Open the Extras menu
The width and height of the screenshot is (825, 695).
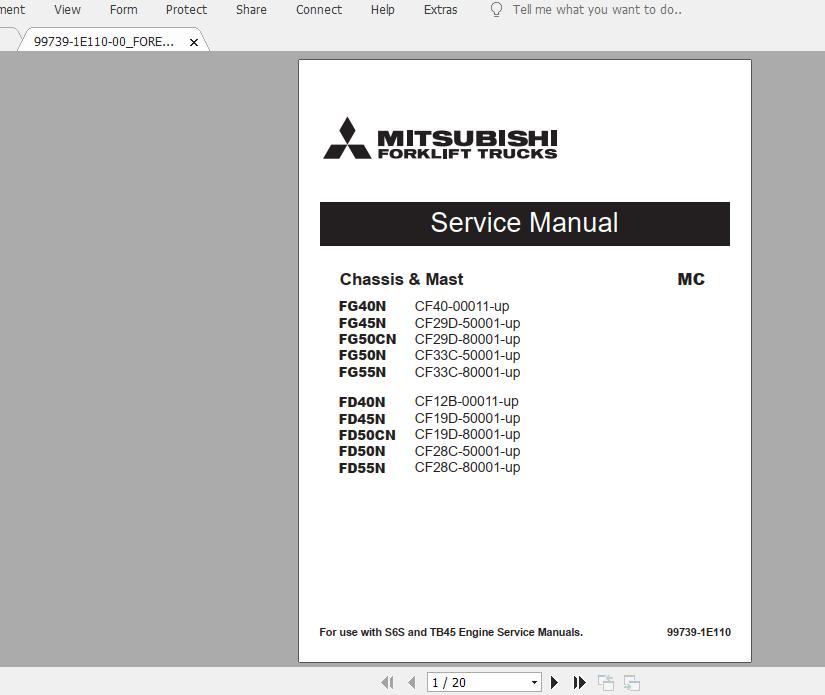click(440, 10)
